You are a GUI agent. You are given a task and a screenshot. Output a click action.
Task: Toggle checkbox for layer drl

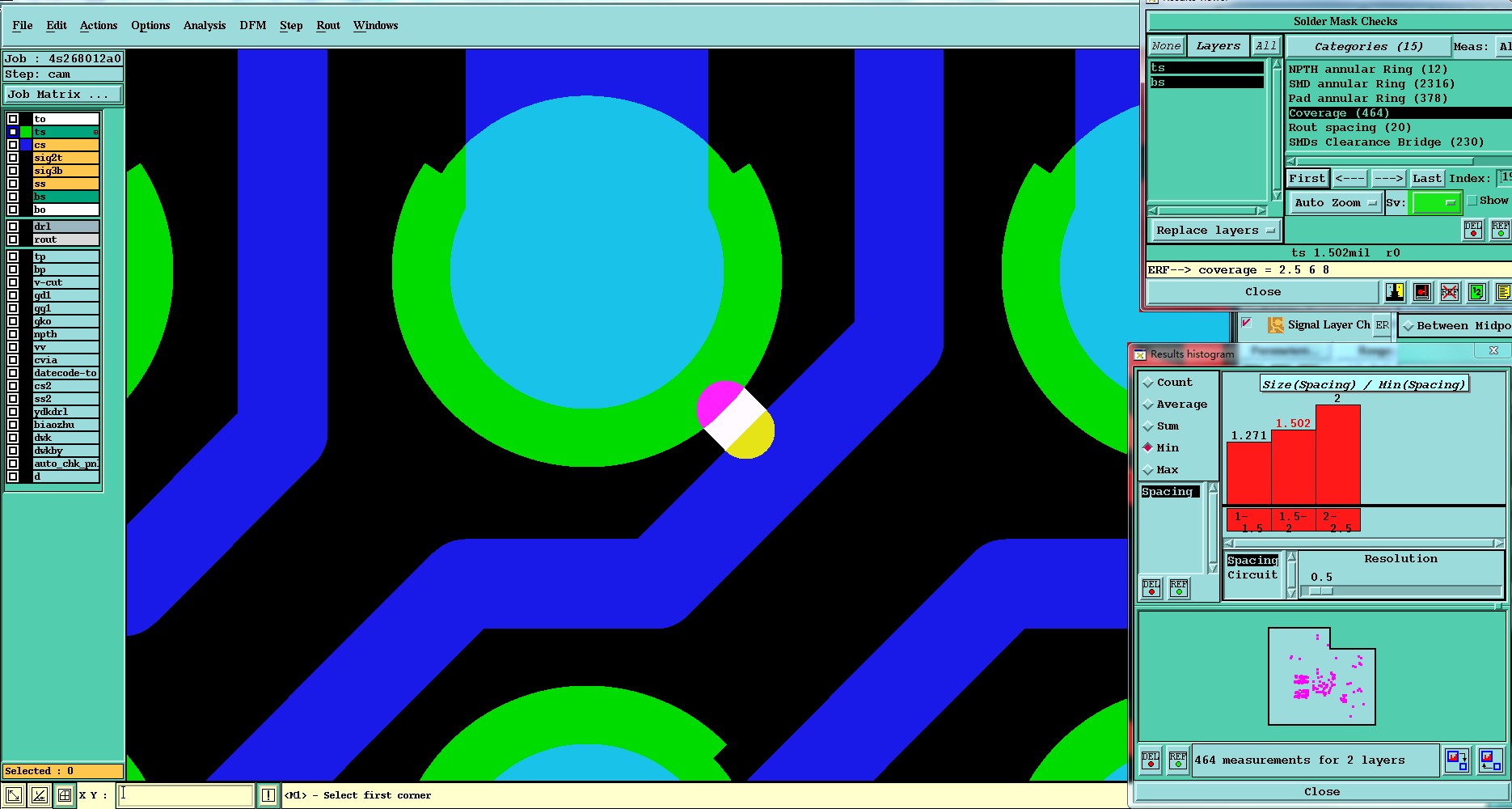(13, 227)
